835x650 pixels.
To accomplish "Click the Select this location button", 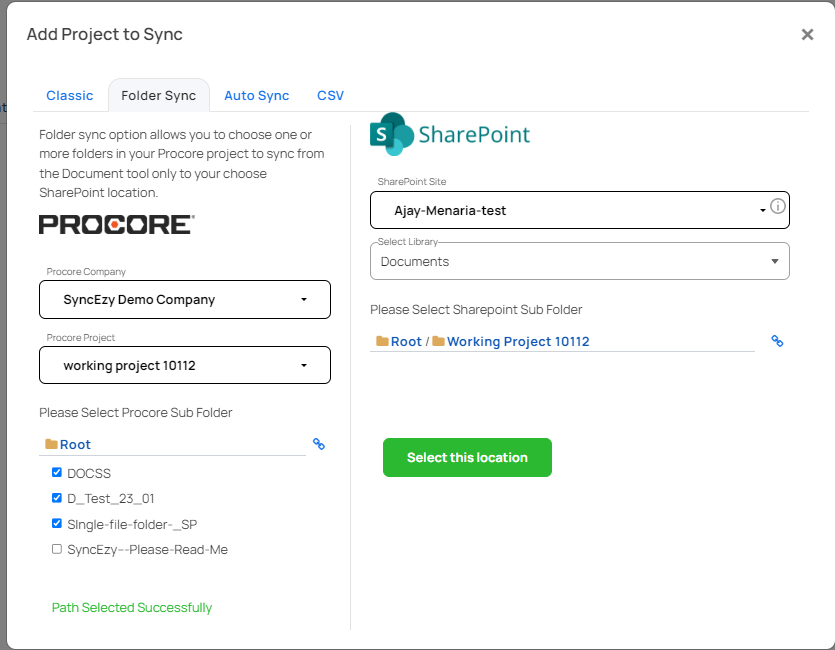I will (467, 457).
